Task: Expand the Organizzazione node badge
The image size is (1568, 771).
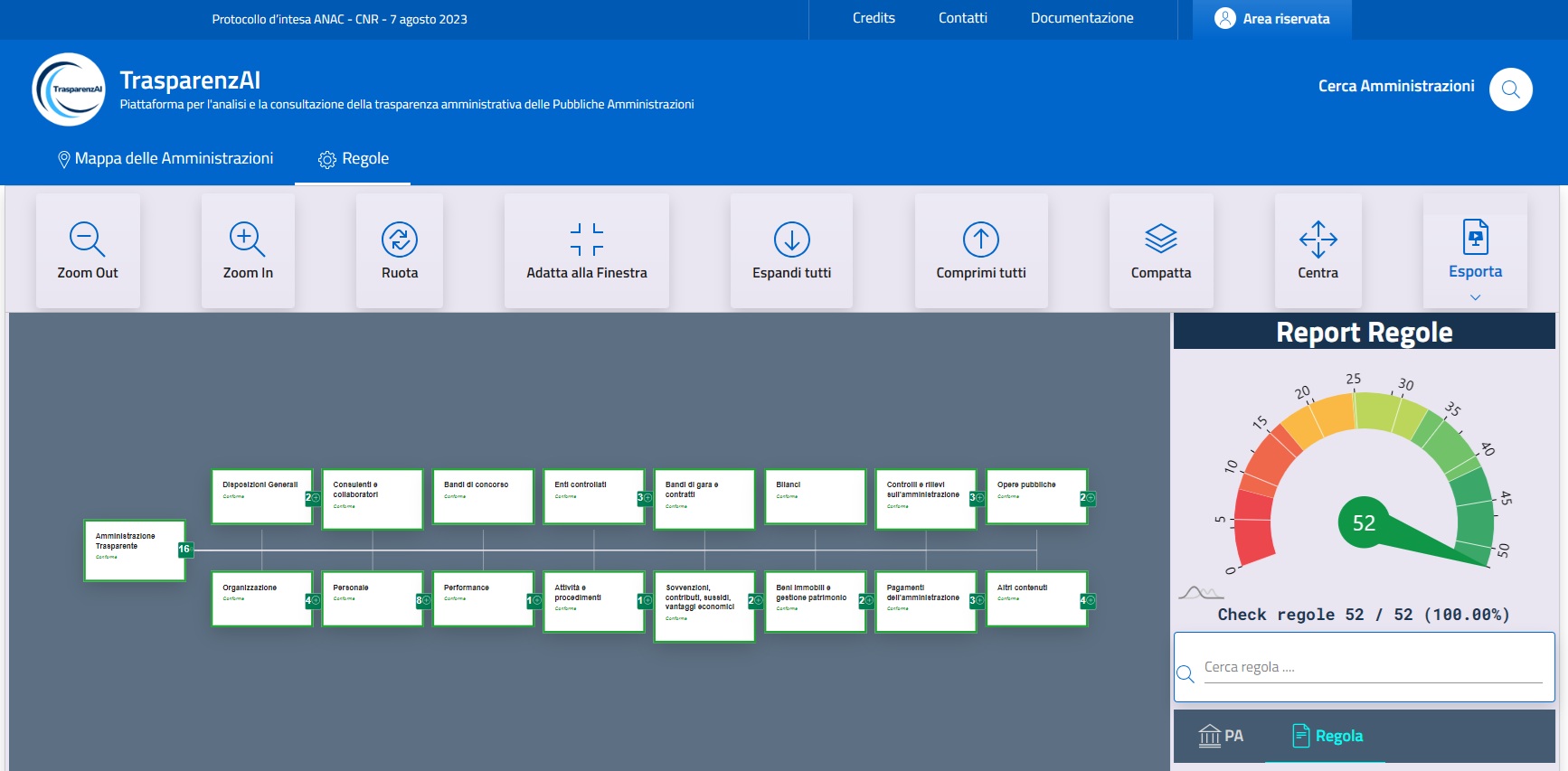Action: pyautogui.click(x=312, y=600)
